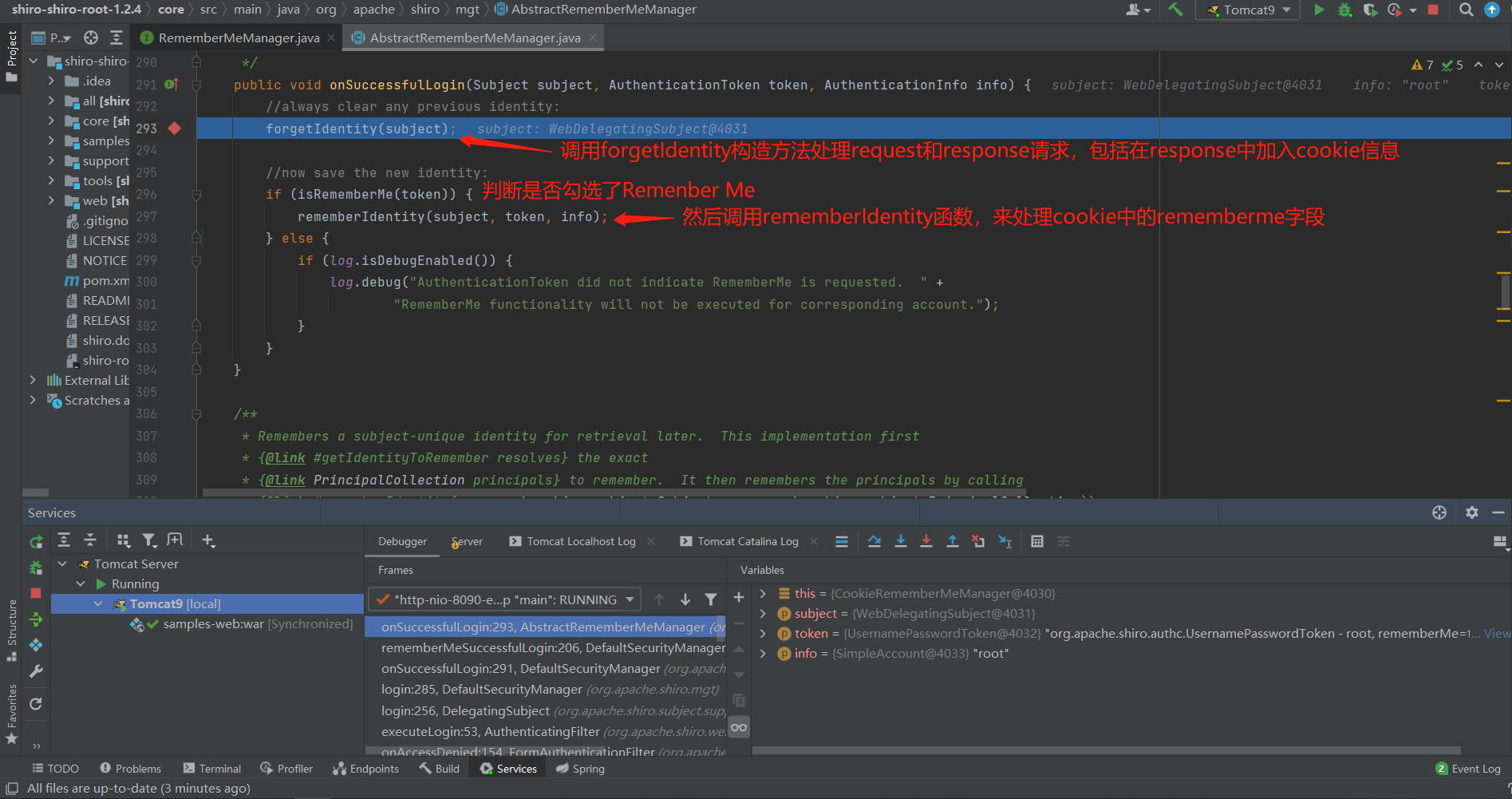Click the Step Over debugger icon
Screen dimensions: 1512x799
click(x=874, y=541)
